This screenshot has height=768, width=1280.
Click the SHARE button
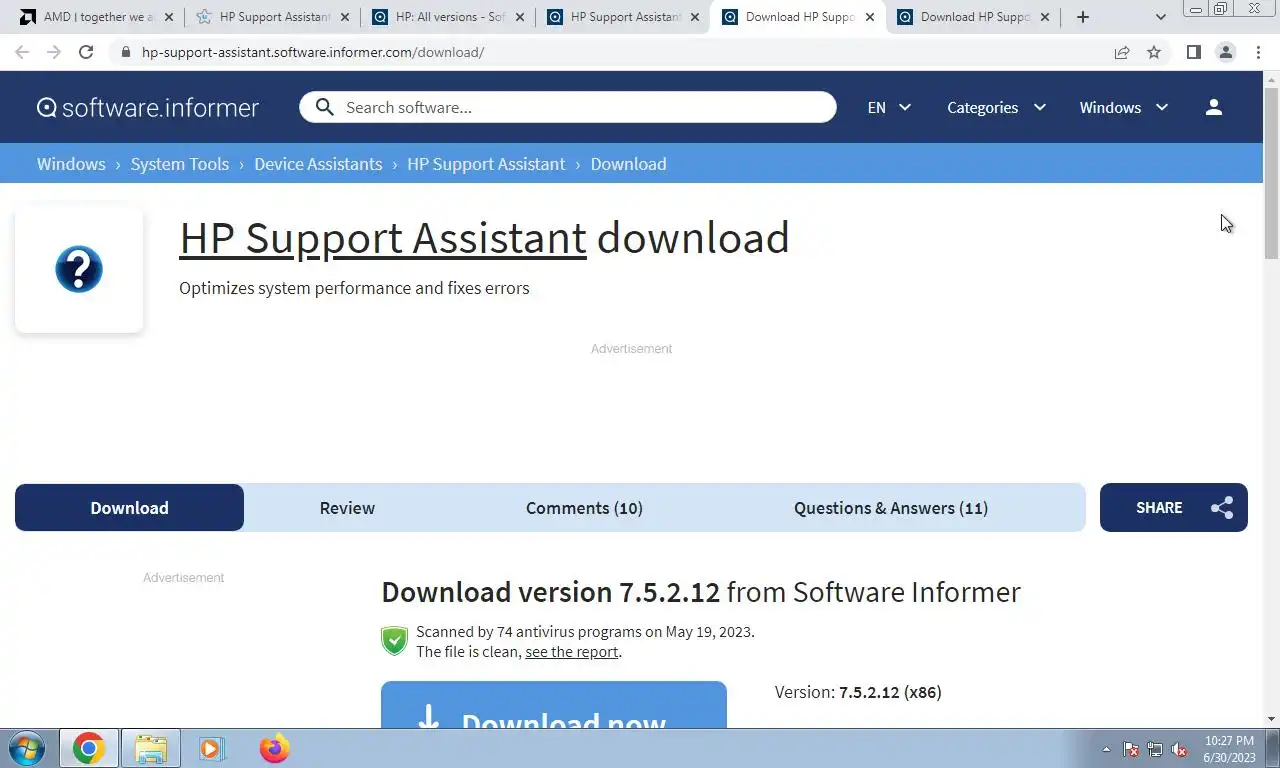click(1173, 508)
